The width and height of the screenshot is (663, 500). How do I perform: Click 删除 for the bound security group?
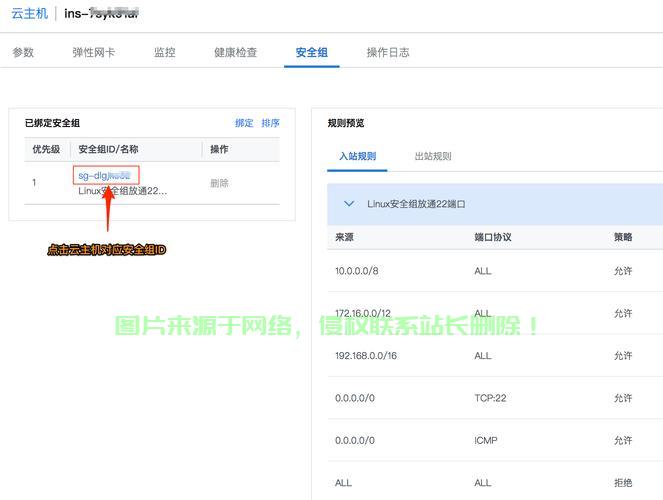coord(219,183)
